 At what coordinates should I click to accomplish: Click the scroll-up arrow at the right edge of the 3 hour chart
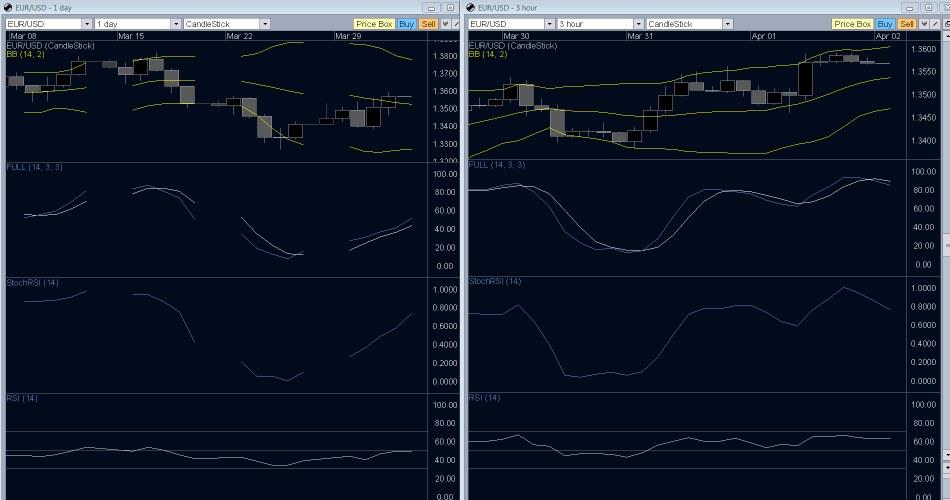[x=946, y=36]
